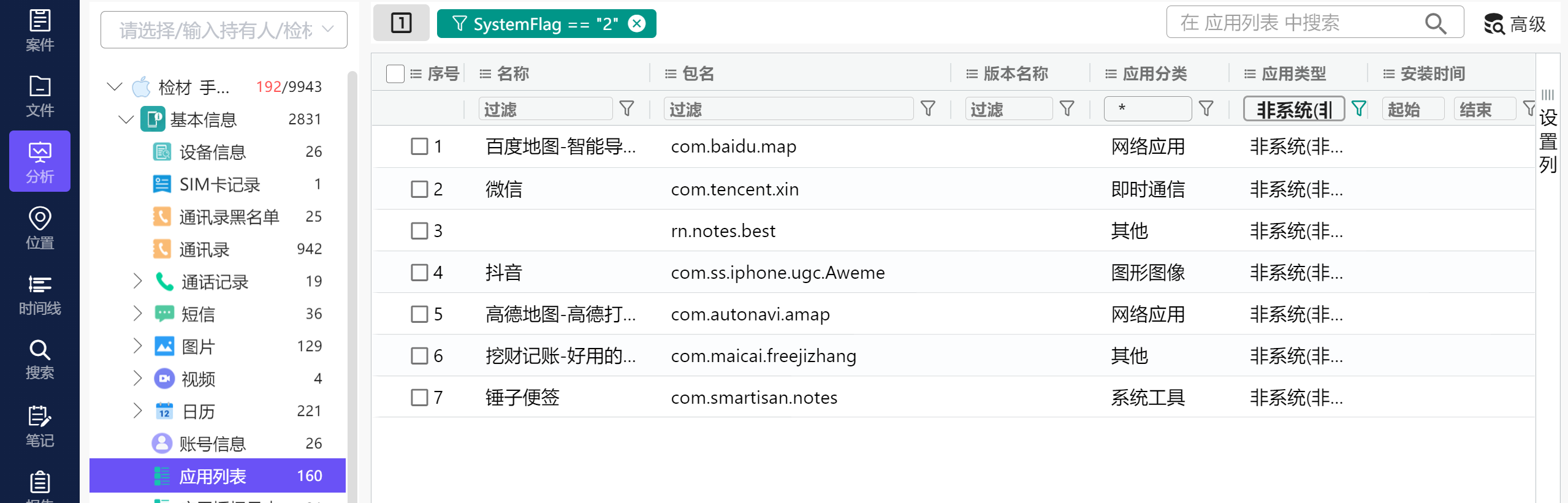Click the 名称 filter input field

coord(545,109)
